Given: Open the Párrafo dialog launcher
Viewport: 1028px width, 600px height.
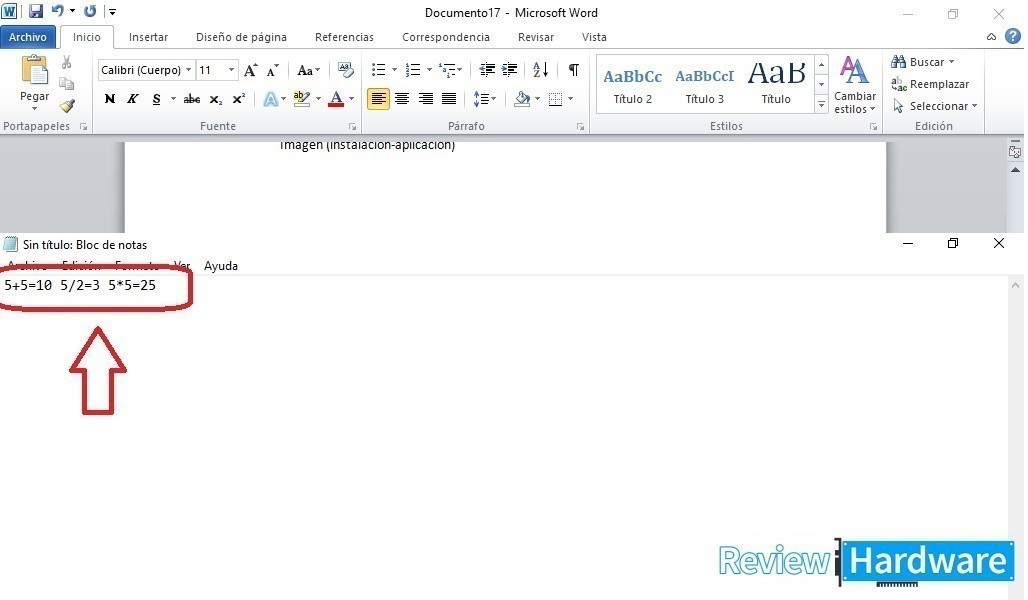Looking at the screenshot, I should pyautogui.click(x=580, y=127).
